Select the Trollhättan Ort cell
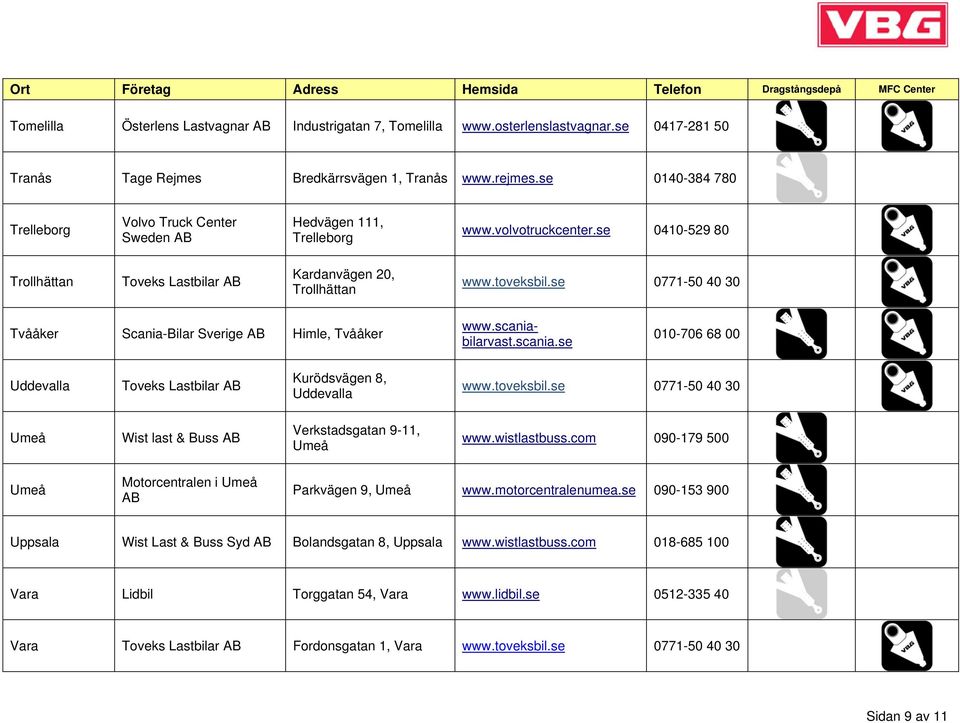The width and height of the screenshot is (960, 723). (59, 282)
